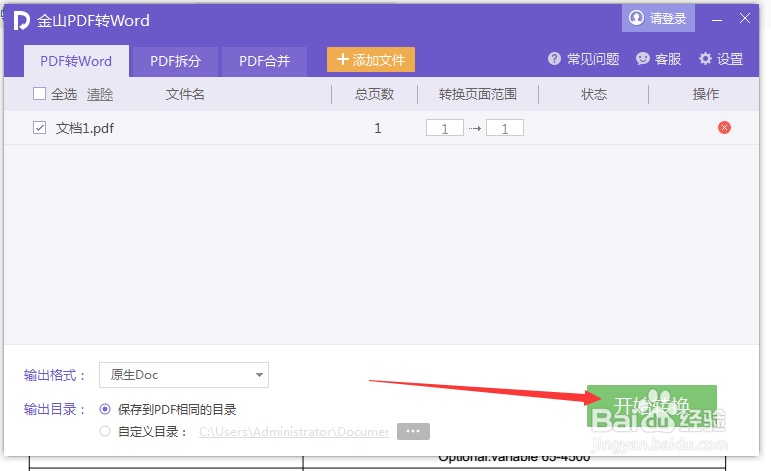Click the 添加文件 button
The width and height of the screenshot is (771, 471).
(371, 59)
